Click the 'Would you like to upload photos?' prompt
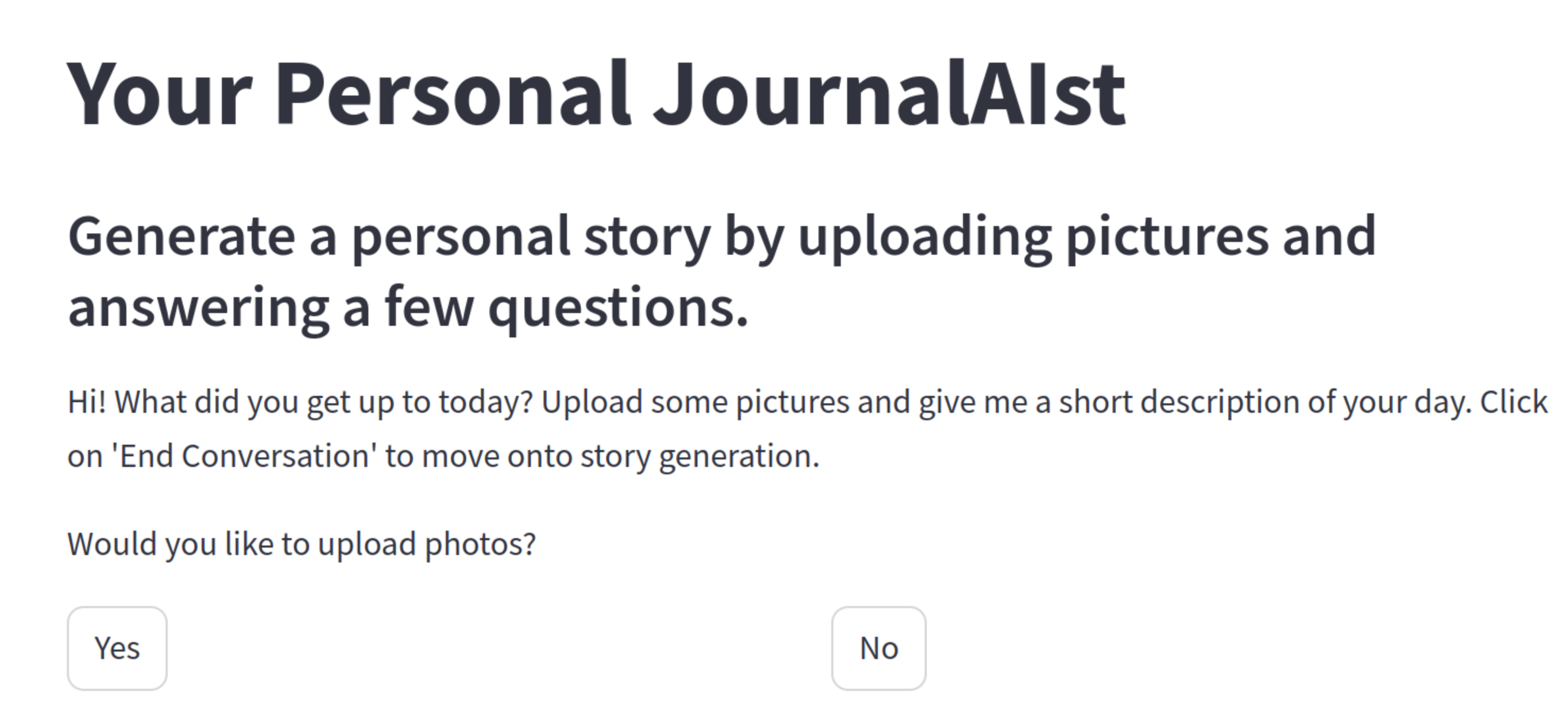This screenshot has width=1568, height=710. click(x=301, y=544)
